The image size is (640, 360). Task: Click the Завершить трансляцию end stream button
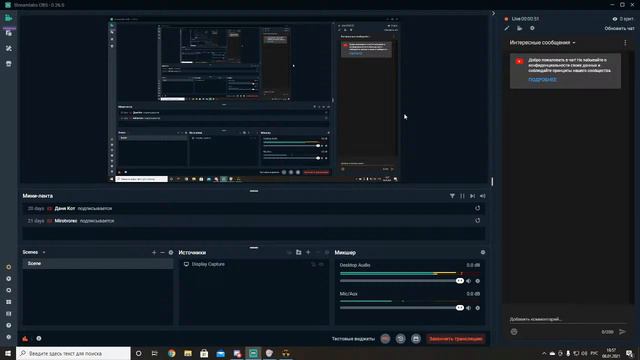tap(456, 338)
